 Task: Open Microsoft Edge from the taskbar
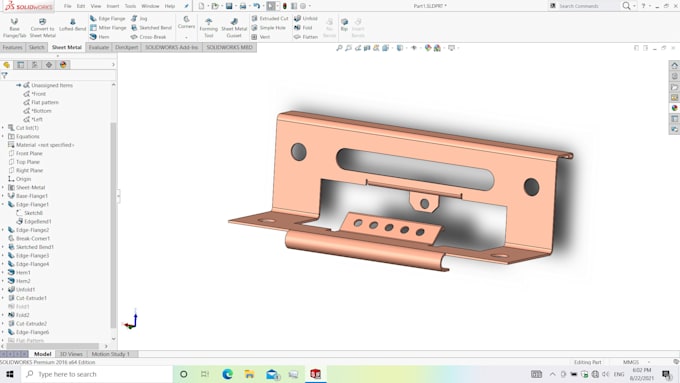pyautogui.click(x=227, y=374)
